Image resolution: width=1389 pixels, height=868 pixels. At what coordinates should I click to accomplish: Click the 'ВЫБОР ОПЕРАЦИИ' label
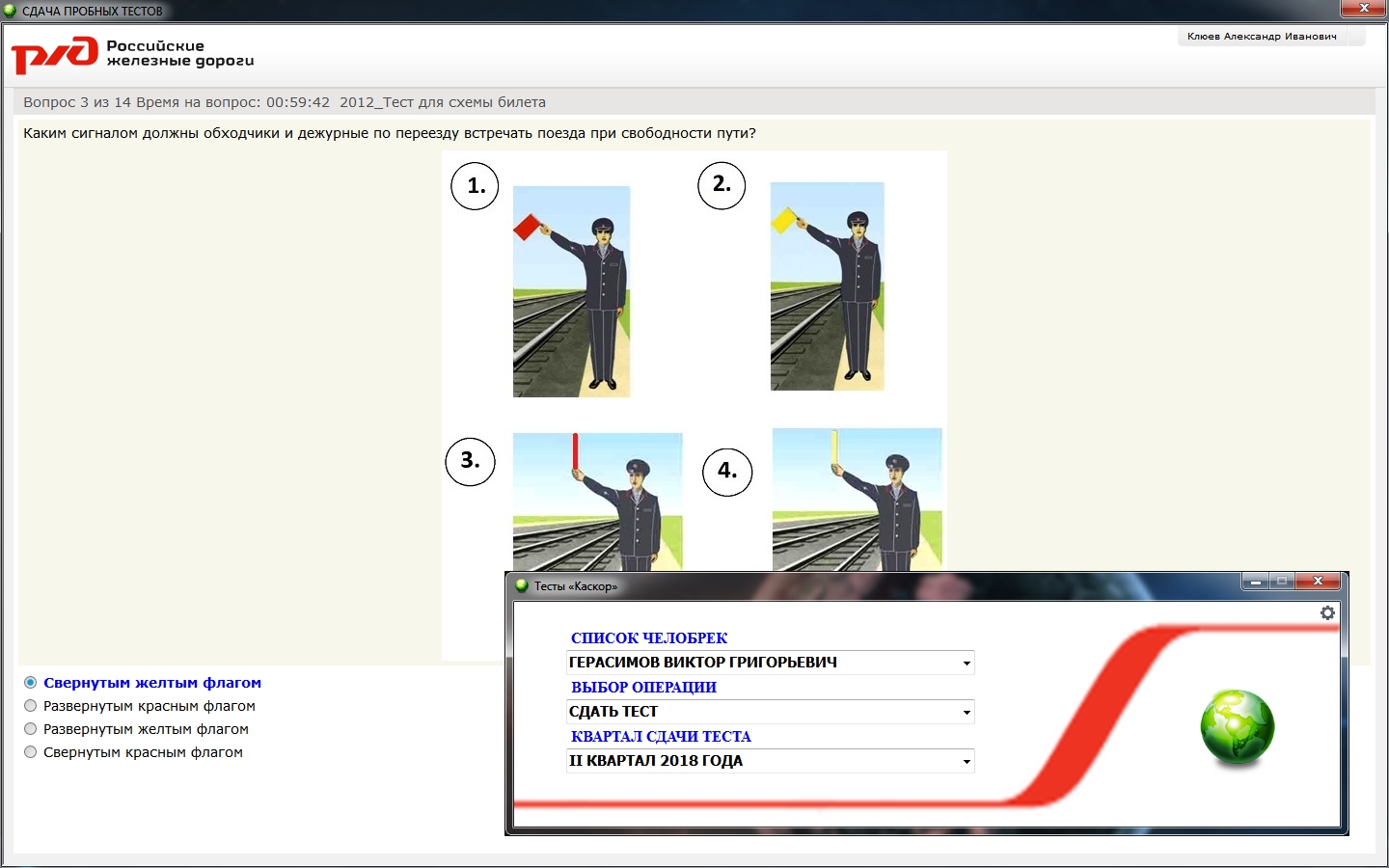coord(643,688)
